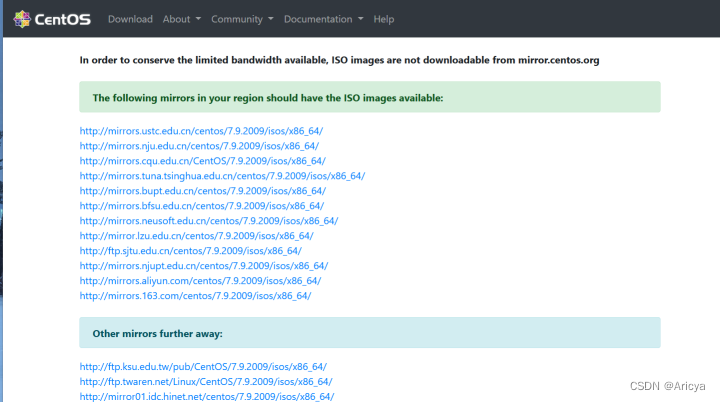720x402 pixels.
Task: Open the mirrors.bfsu.edu.cn mirror link
Action: coord(202,206)
